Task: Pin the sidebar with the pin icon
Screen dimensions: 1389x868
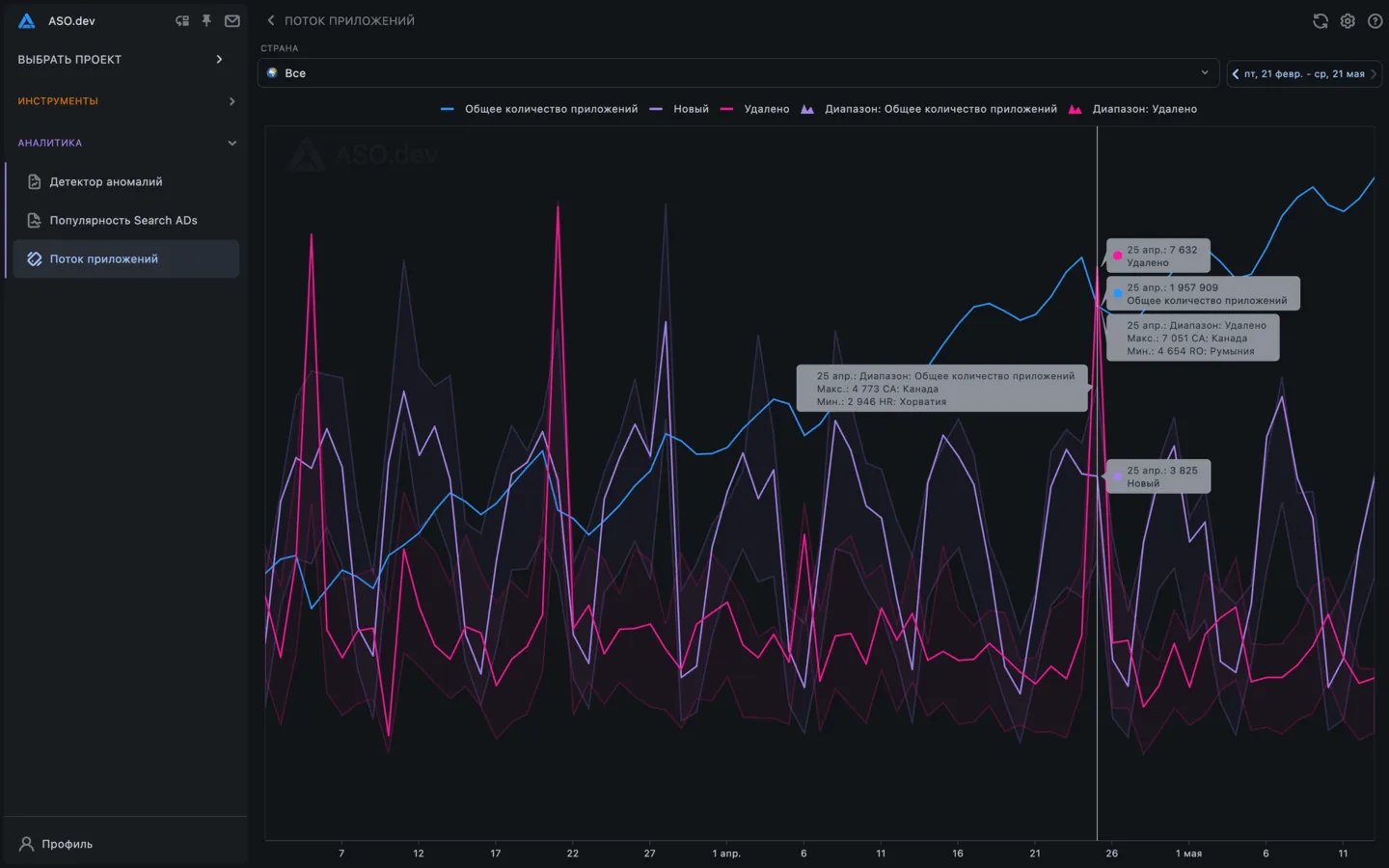Action: pyautogui.click(x=206, y=21)
